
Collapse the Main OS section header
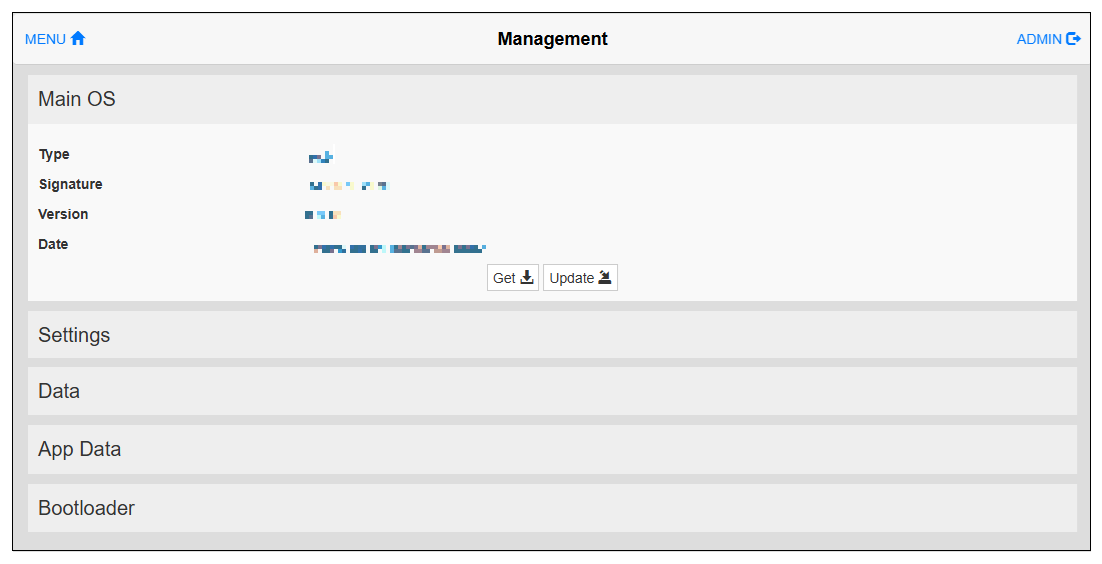[77, 99]
